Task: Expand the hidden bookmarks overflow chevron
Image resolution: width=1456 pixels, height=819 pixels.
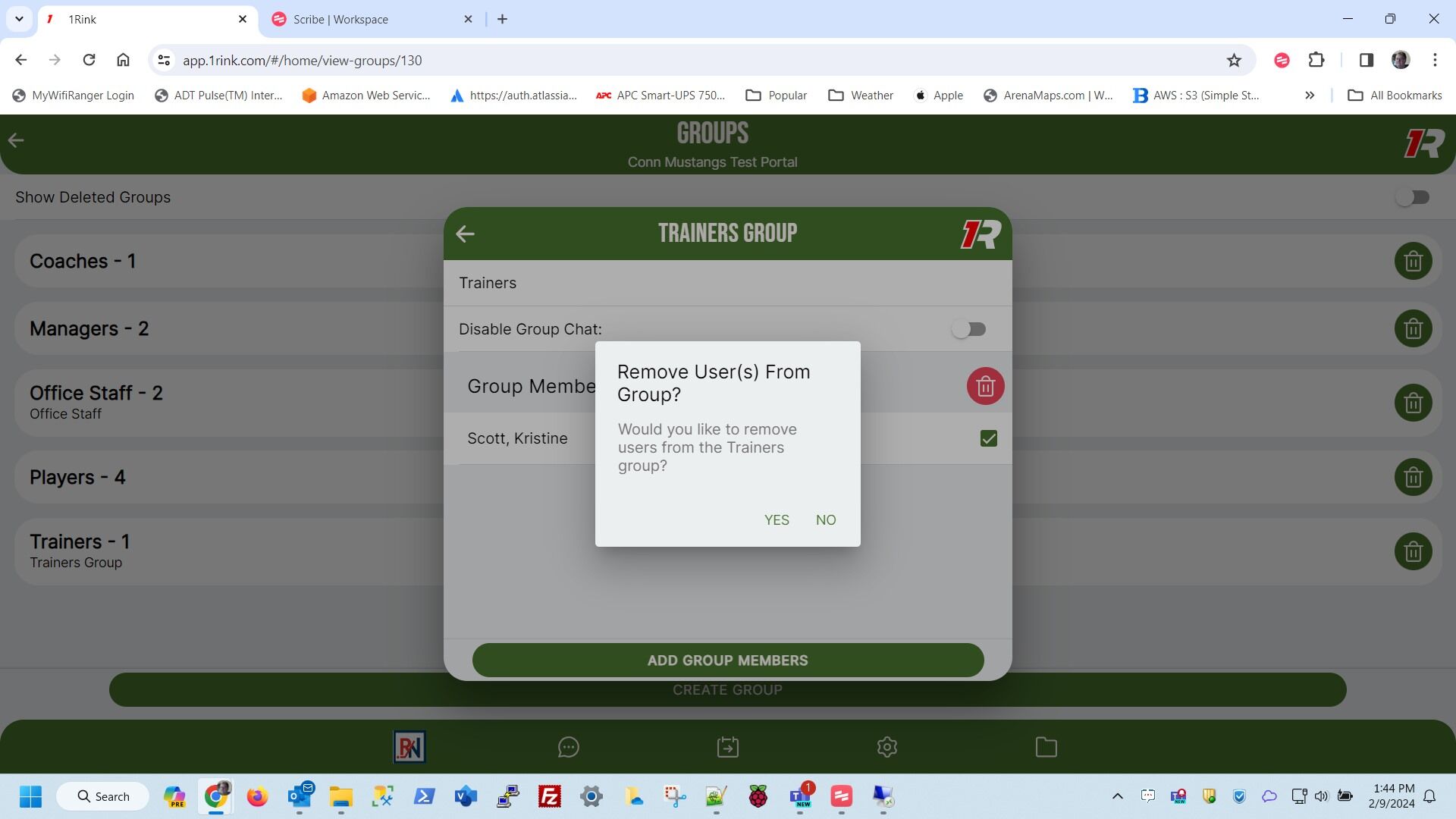Action: pos(1310,96)
